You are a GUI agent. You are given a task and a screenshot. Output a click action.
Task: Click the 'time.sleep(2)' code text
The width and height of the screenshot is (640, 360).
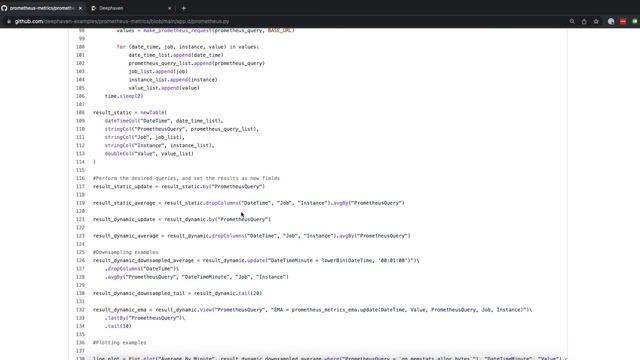tap(124, 96)
